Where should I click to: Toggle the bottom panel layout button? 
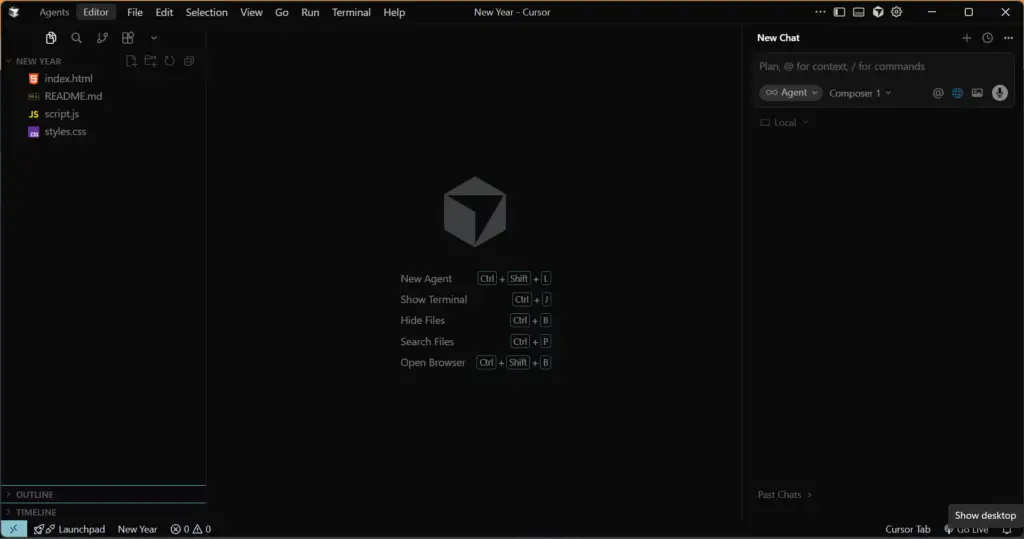click(858, 12)
